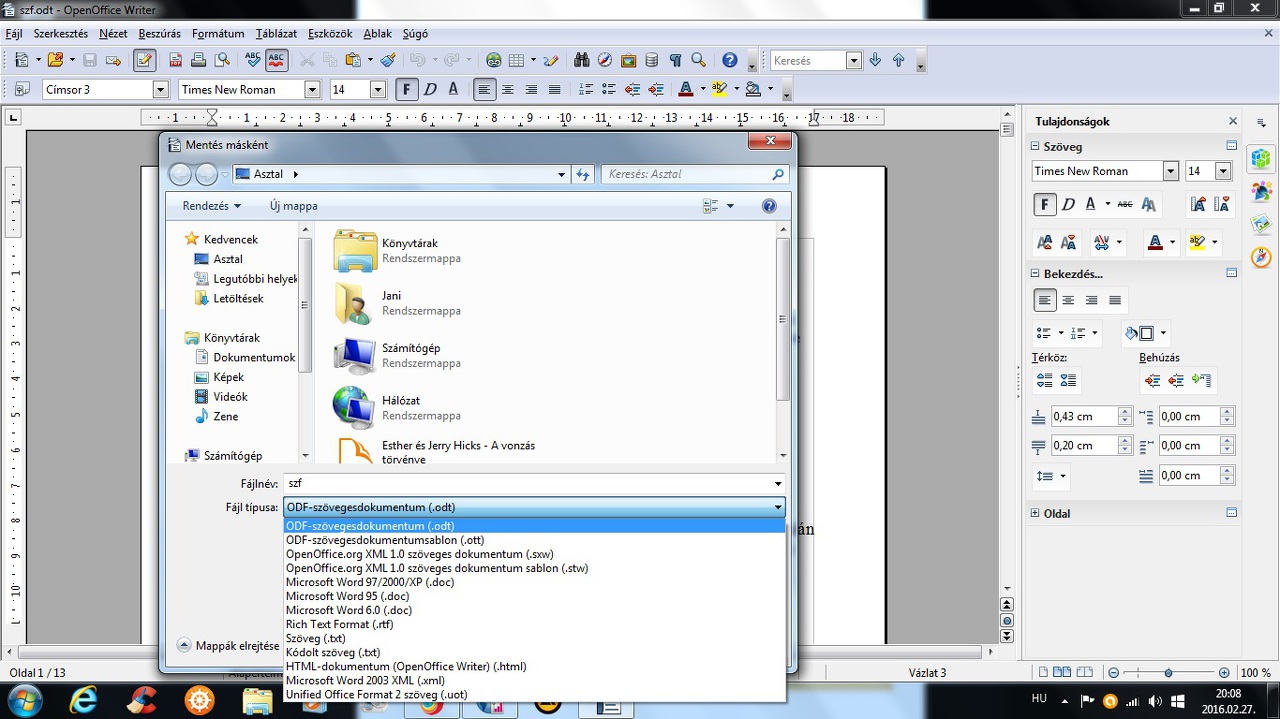Collapse the Bekezdés section in sidebar
The width and height of the screenshot is (1280, 719).
[x=1036, y=273]
